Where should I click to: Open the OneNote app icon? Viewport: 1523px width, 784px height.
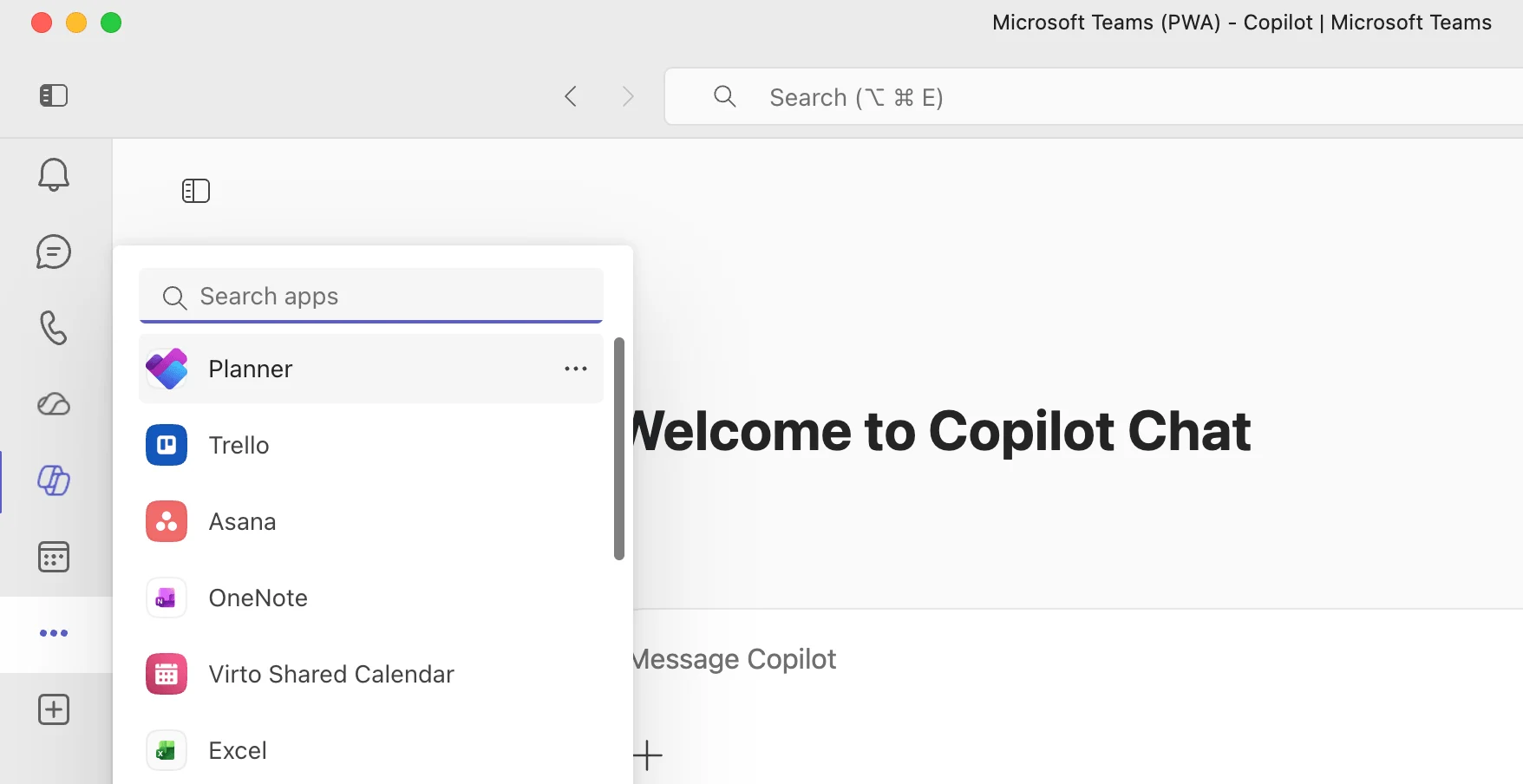pyautogui.click(x=167, y=598)
